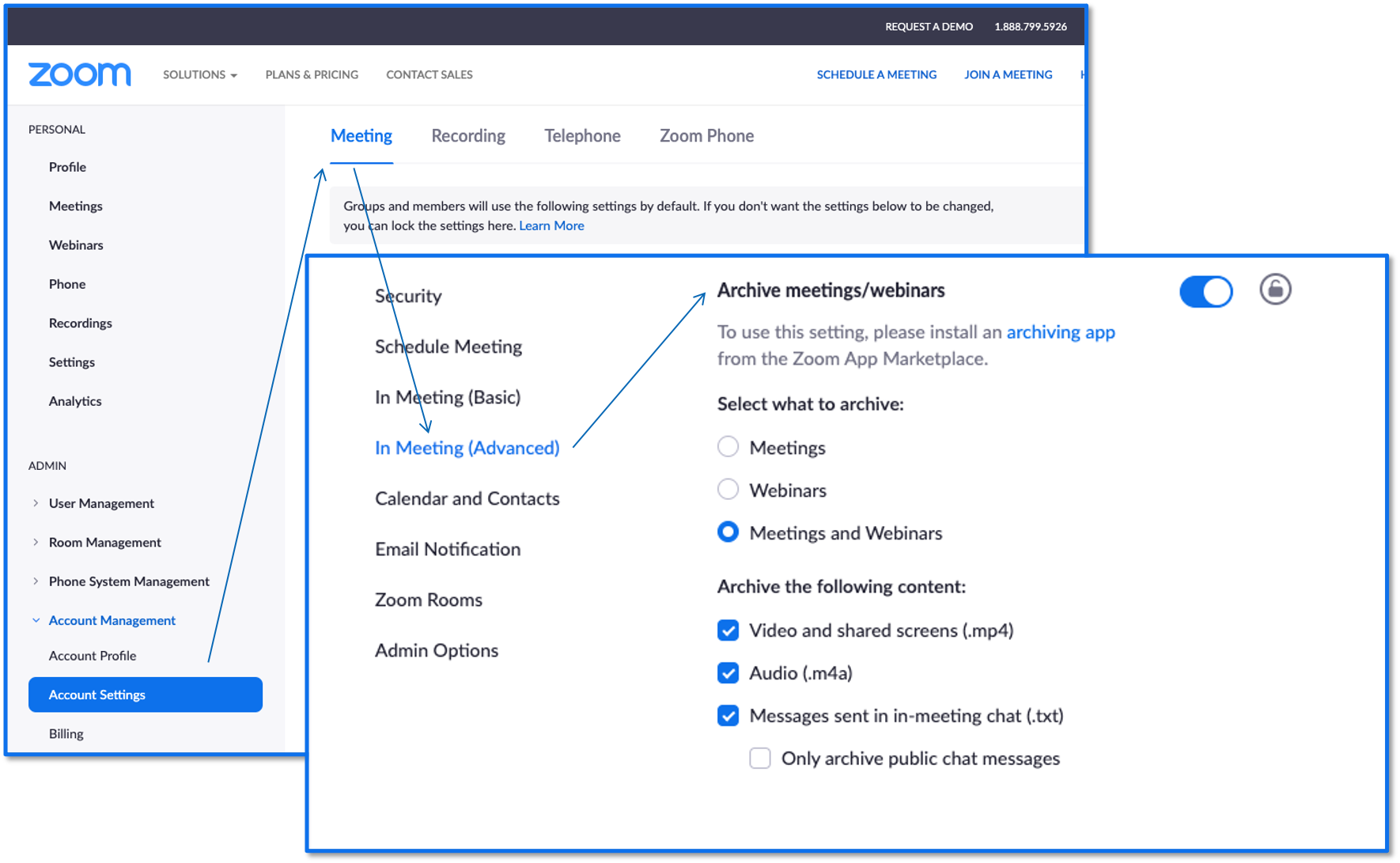Jump to Zoom Rooms section
Image resolution: width=1400 pixels, height=863 pixels.
click(428, 600)
